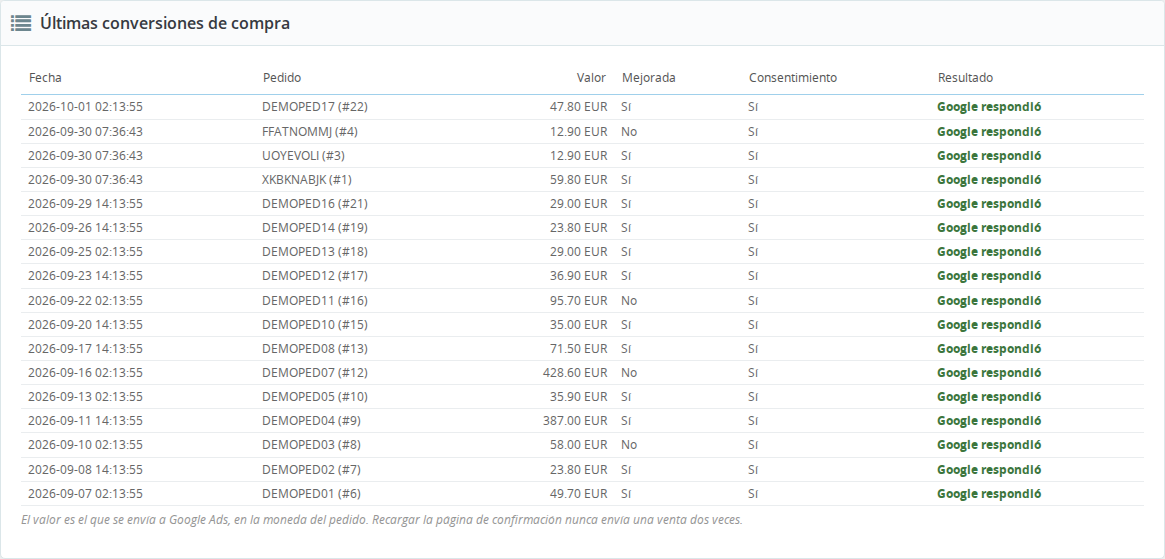Click Google respondió in the DEMOPED01 row
Viewport: 1165px width, 559px height.
pos(989,493)
